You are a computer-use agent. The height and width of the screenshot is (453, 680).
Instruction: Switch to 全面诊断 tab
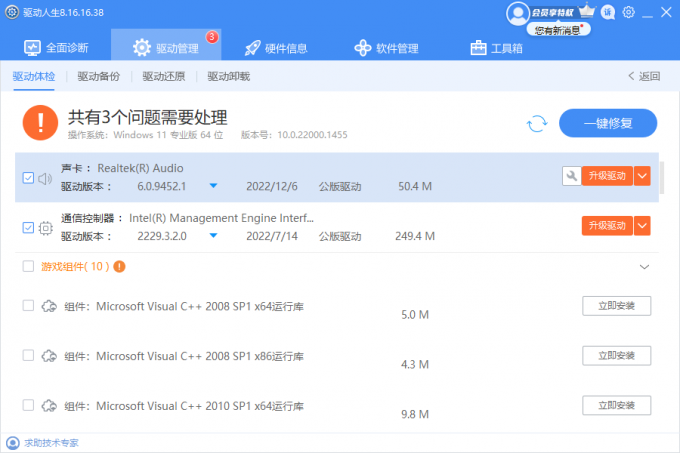coord(56,48)
